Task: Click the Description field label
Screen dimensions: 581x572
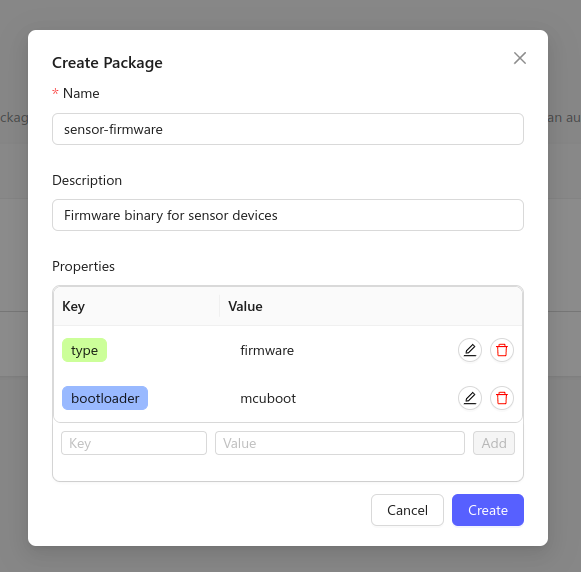Action: pos(87,180)
